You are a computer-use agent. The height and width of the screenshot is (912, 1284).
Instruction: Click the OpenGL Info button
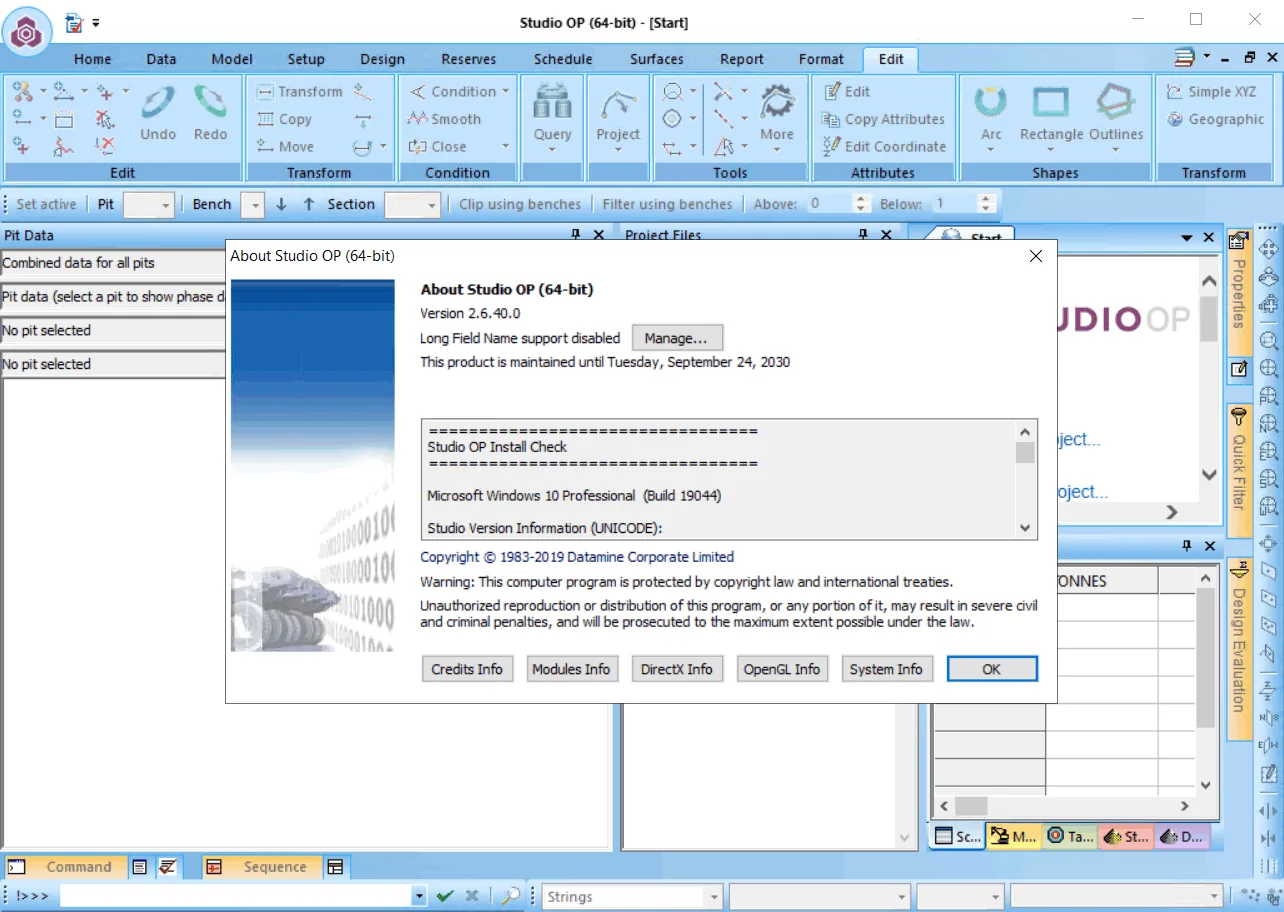(782, 669)
